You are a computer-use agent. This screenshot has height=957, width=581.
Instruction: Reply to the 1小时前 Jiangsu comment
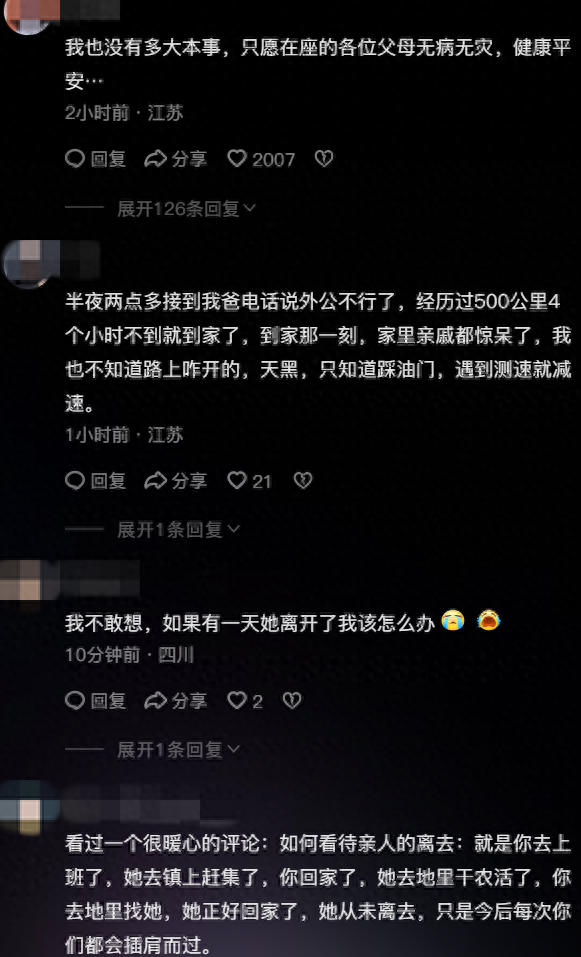(95, 482)
